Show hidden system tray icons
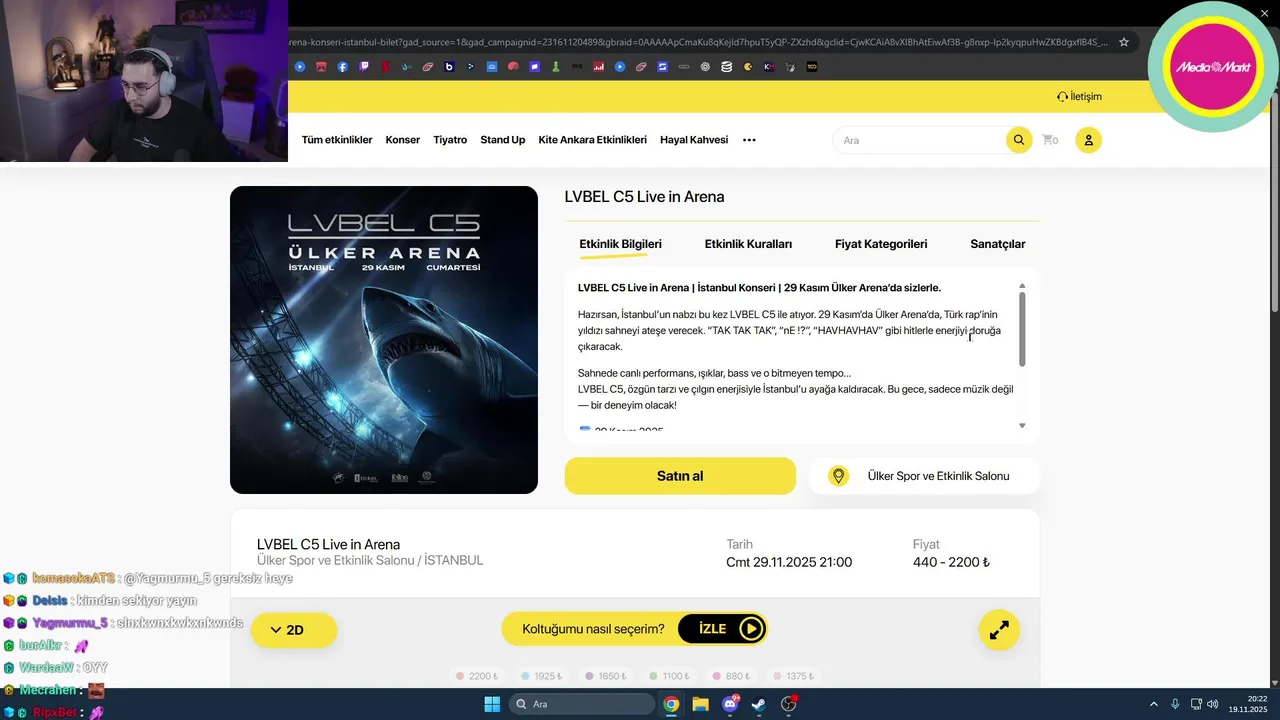 tap(1153, 704)
